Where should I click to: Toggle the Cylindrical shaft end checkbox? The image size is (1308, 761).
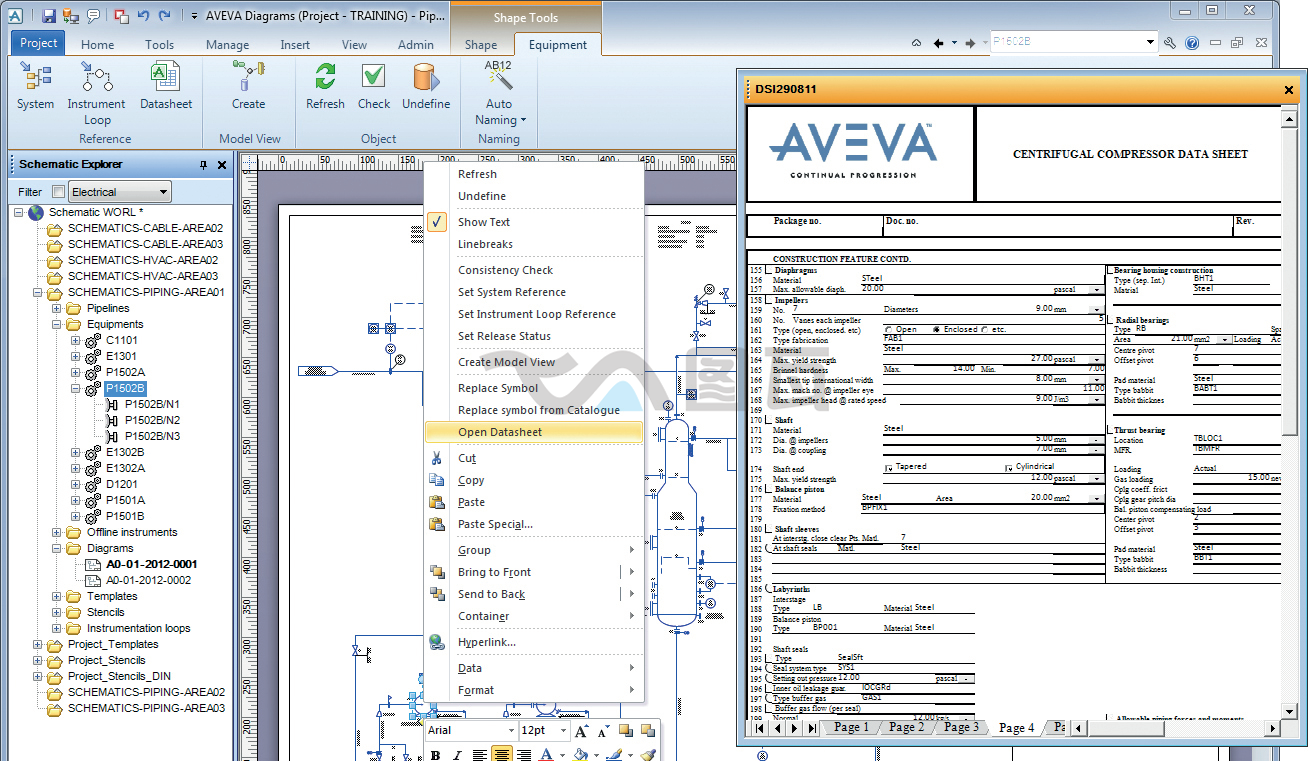point(1007,467)
